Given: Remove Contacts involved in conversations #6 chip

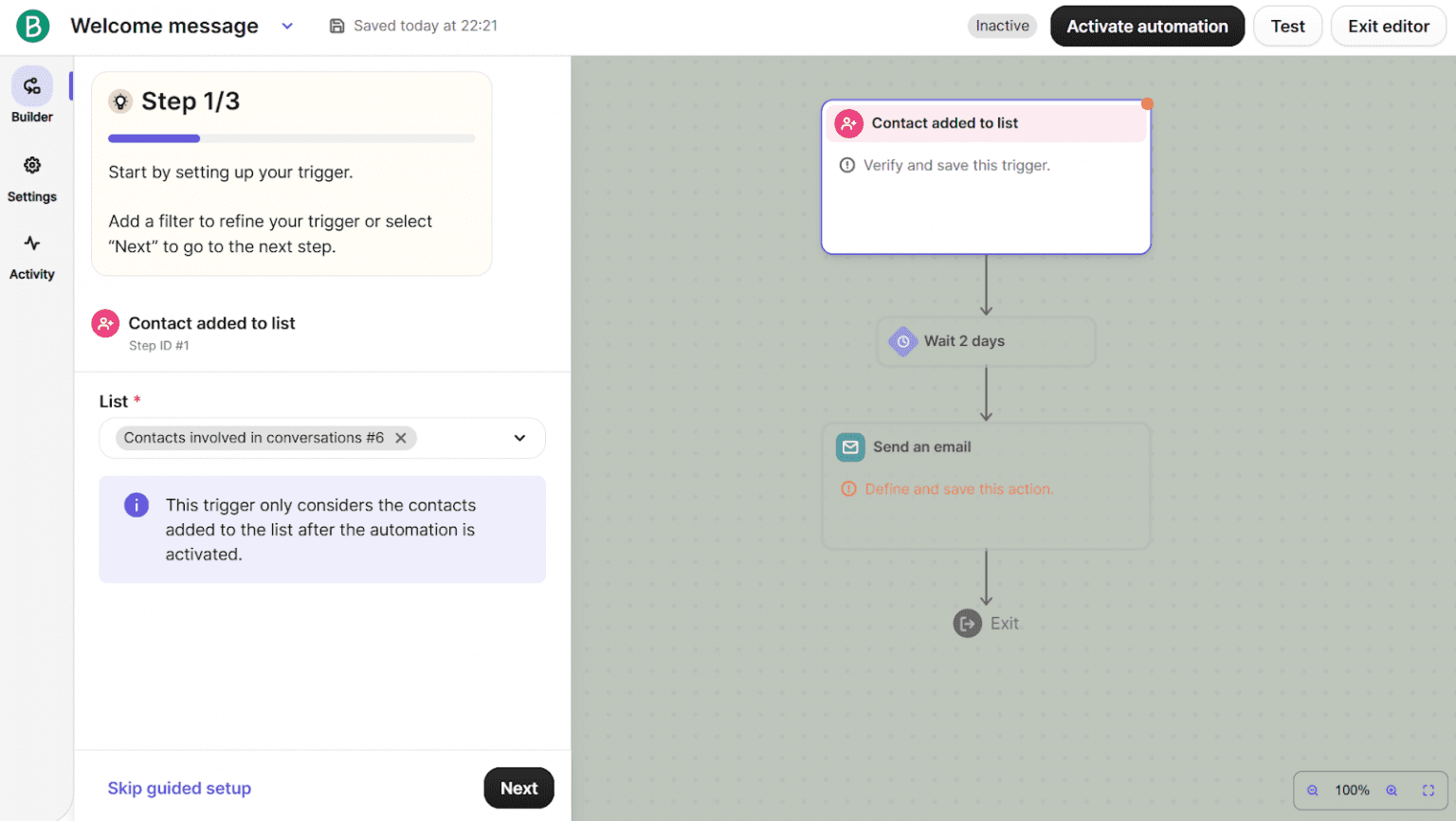Looking at the screenshot, I should (x=401, y=438).
